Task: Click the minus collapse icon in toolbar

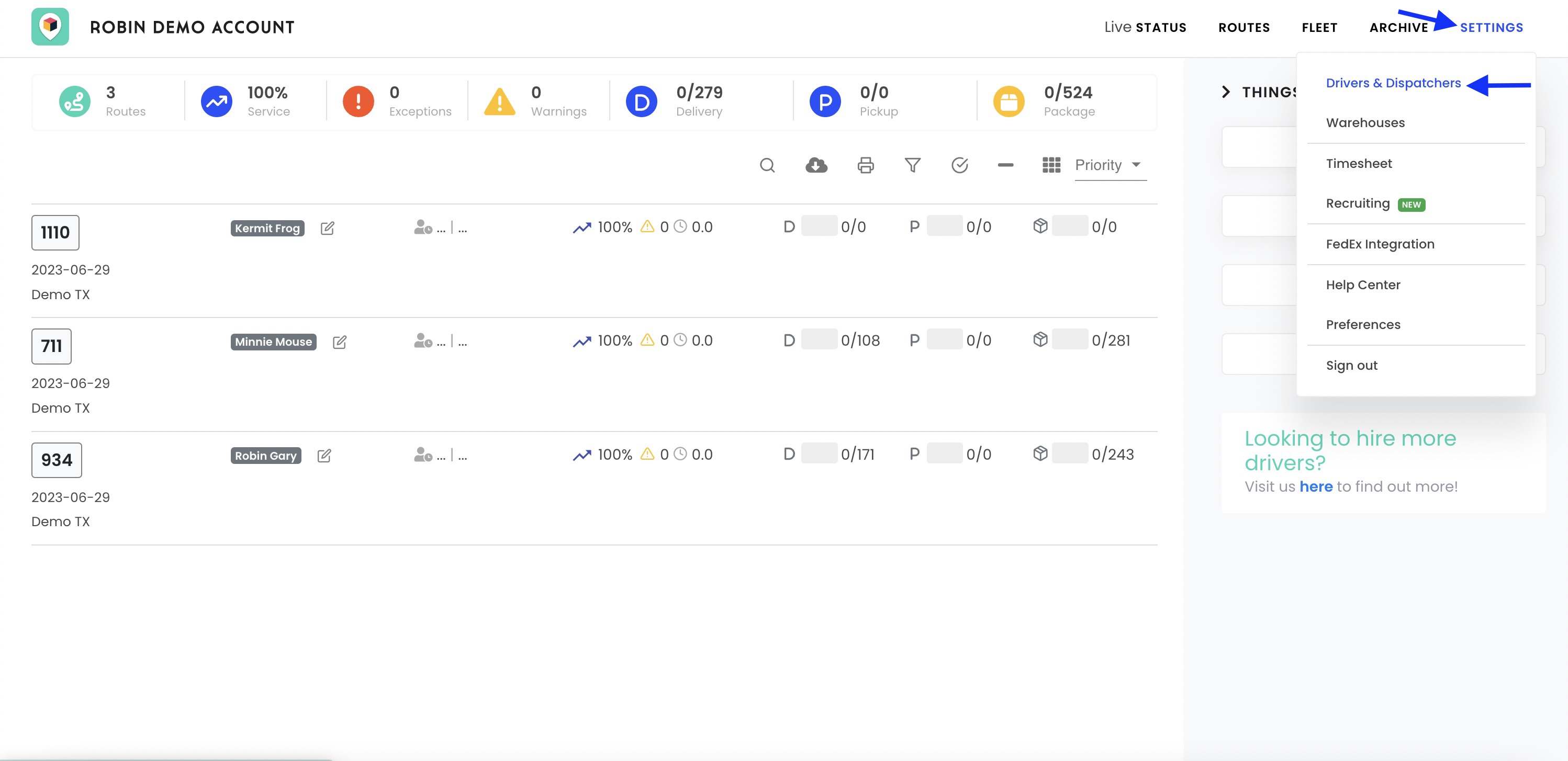Action: pos(1005,165)
